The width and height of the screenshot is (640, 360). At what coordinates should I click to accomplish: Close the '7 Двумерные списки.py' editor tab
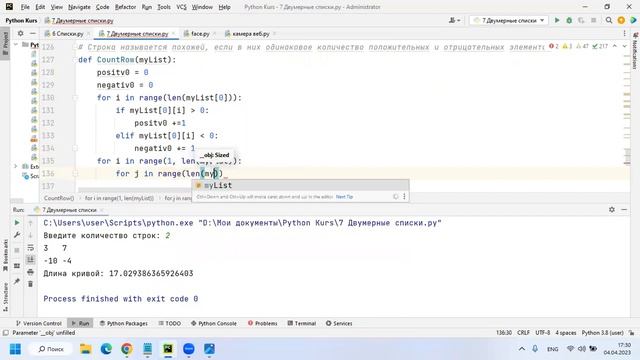tap(173, 33)
